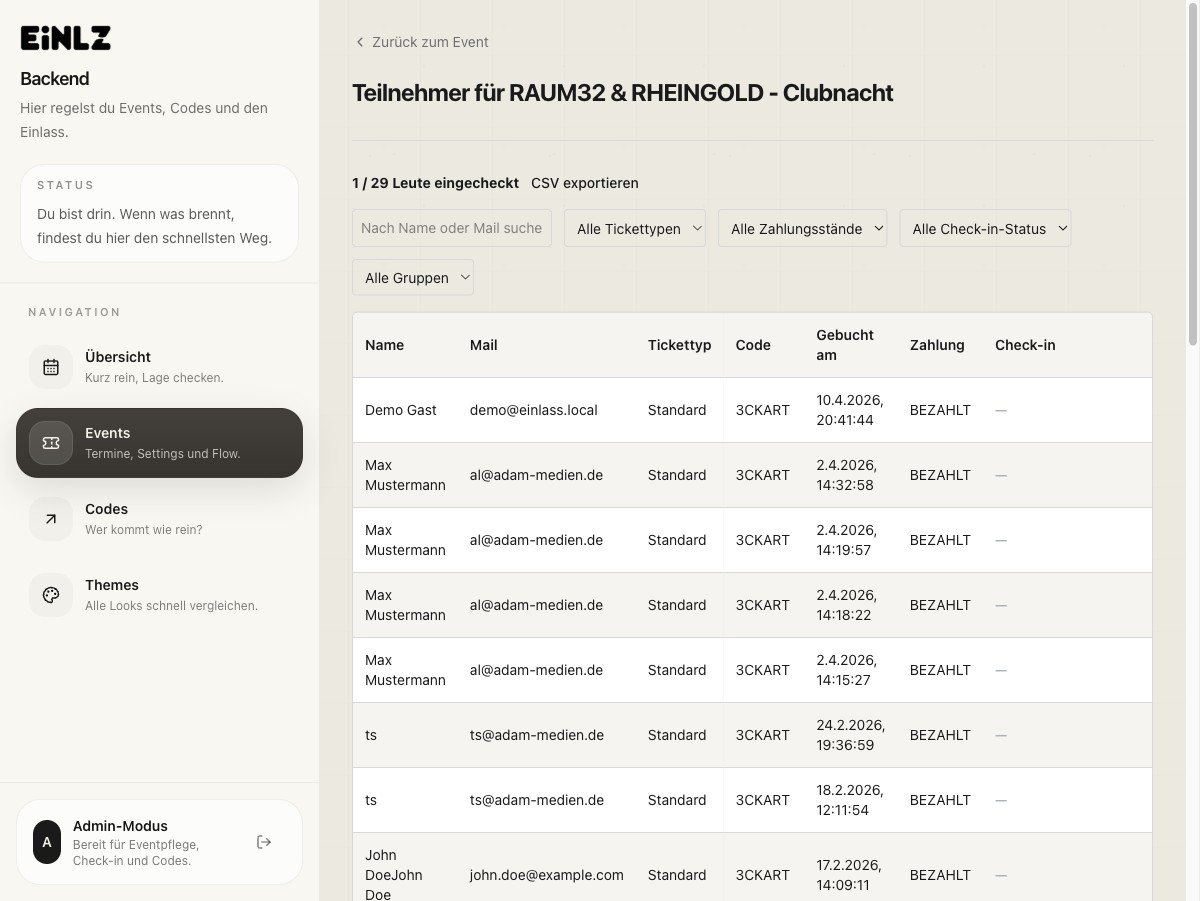
Task: Click the Zurück zum Event link
Action: [x=430, y=42]
